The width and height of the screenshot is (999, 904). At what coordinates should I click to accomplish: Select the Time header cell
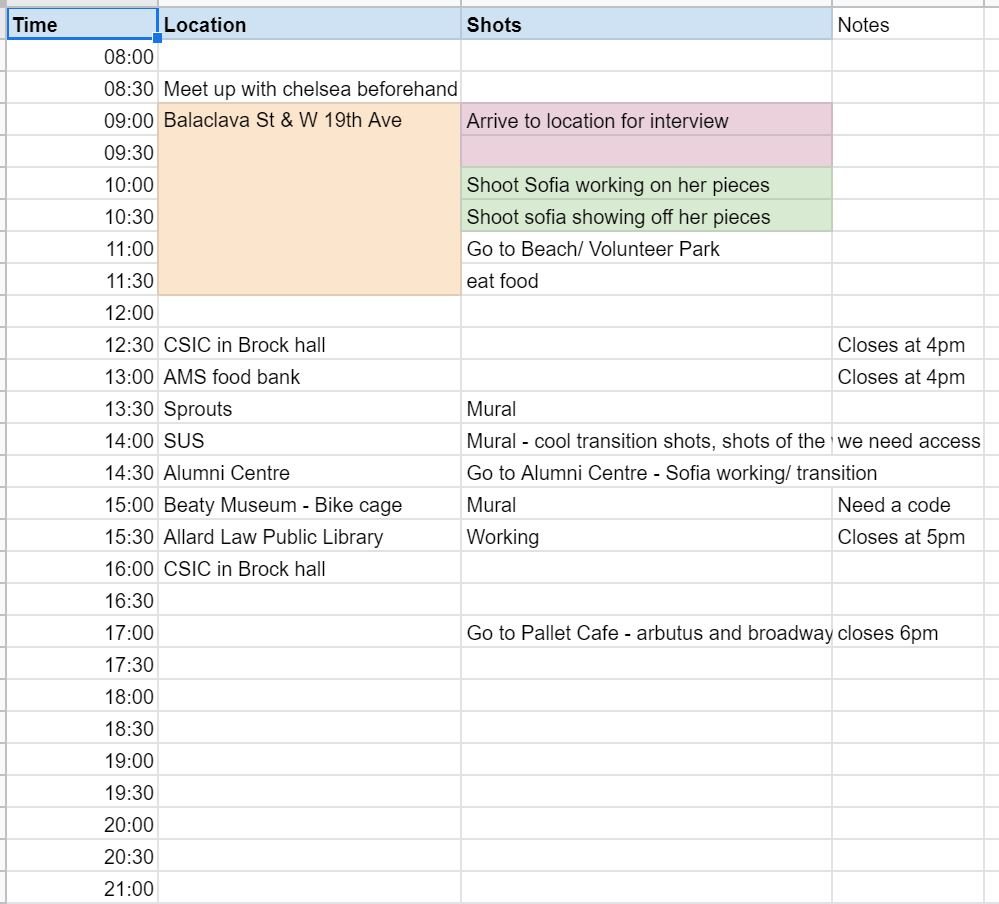click(x=82, y=25)
